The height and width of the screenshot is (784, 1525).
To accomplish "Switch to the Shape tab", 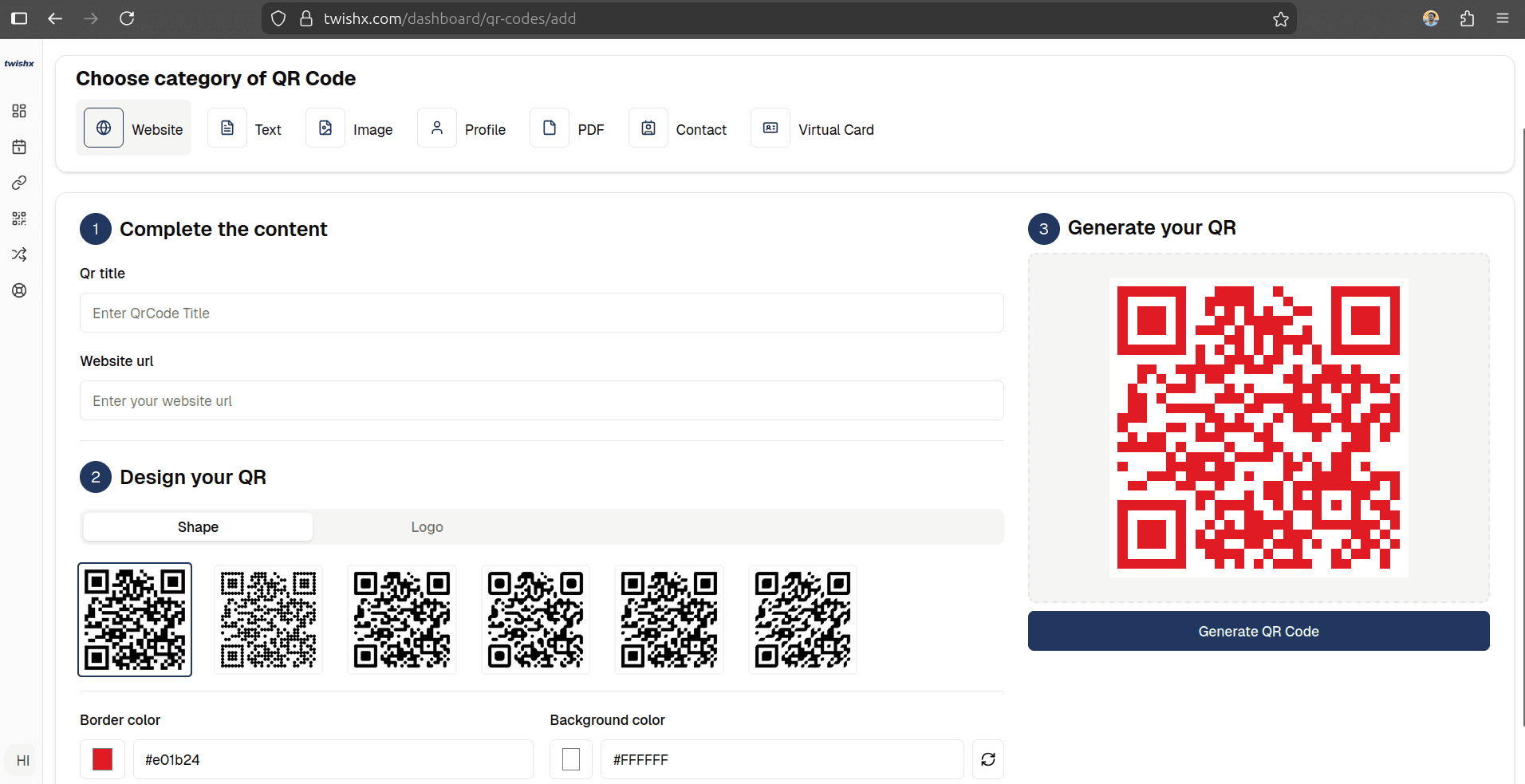I will click(x=198, y=527).
